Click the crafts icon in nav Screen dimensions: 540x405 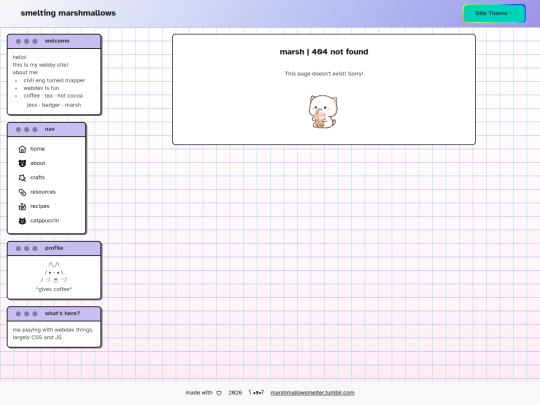(x=22, y=178)
